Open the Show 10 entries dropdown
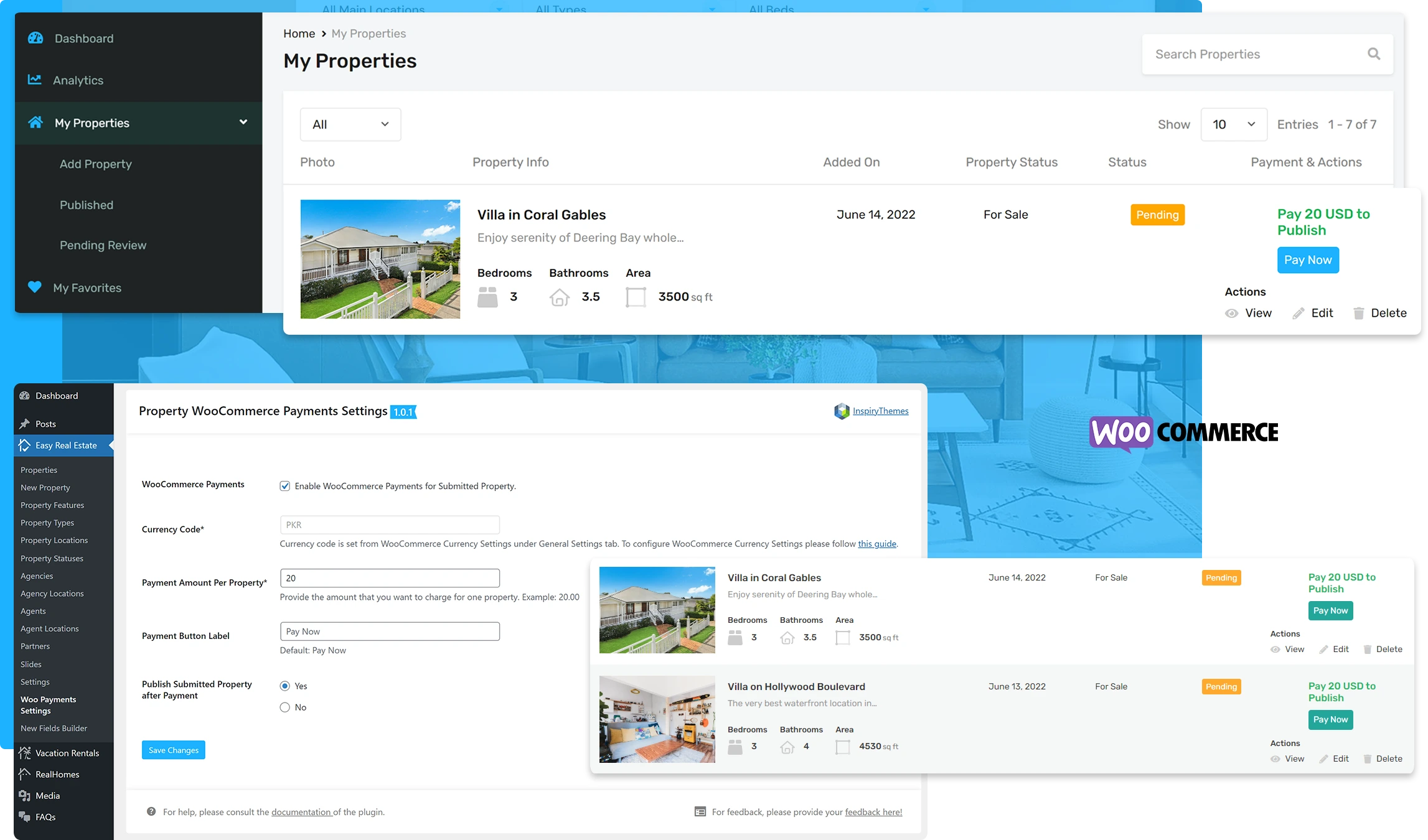The height and width of the screenshot is (840, 1428). pyautogui.click(x=1234, y=124)
